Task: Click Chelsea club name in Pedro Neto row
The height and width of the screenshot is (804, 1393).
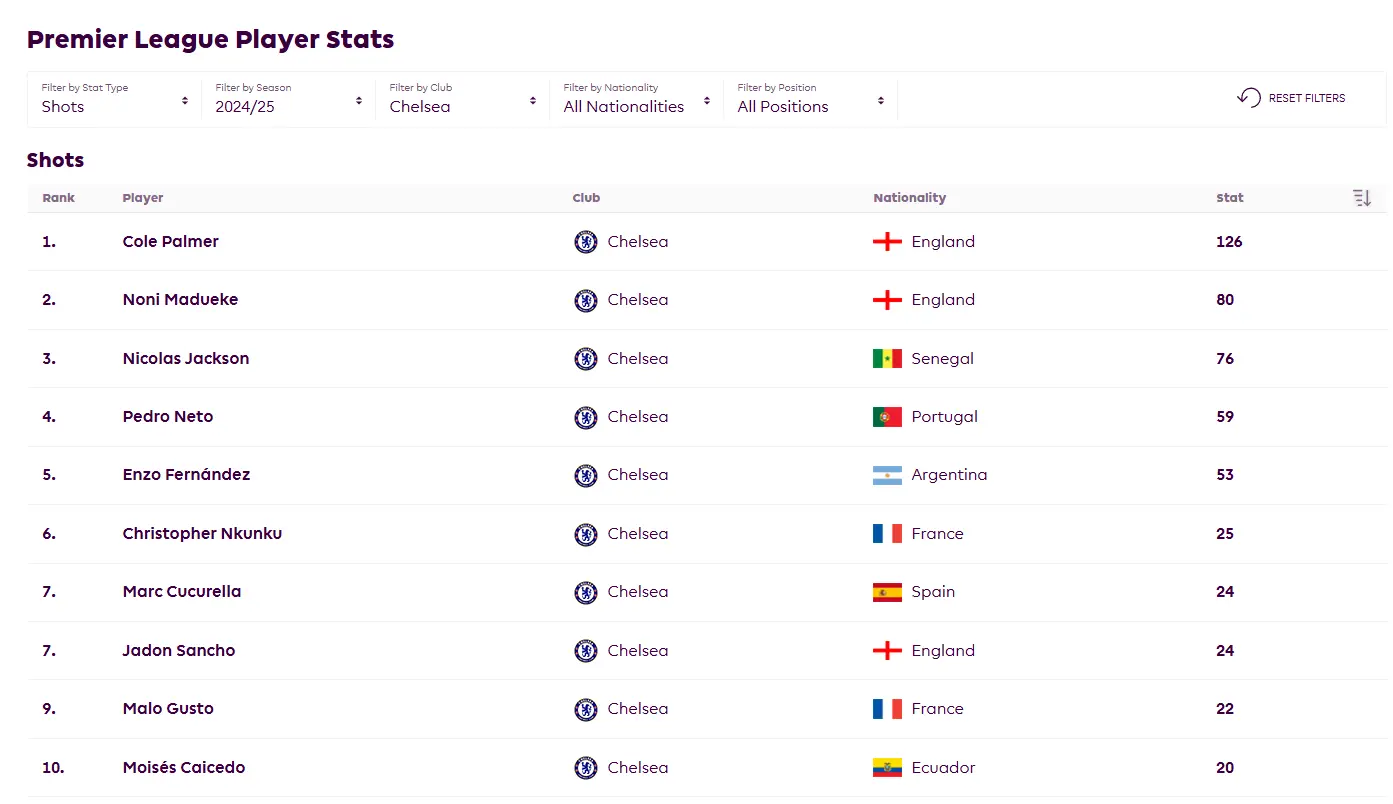Action: click(638, 417)
